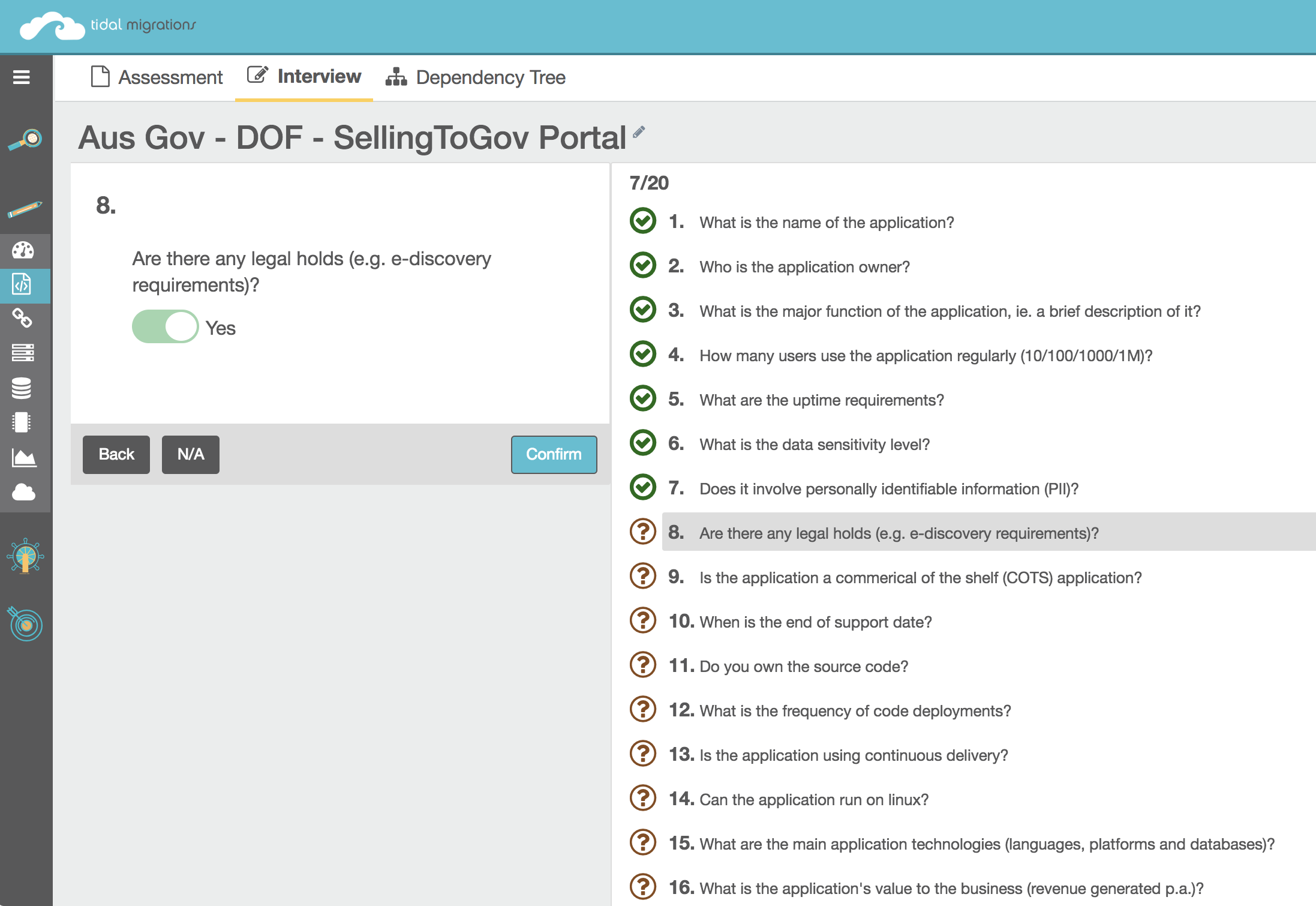Open the database stack icon
The height and width of the screenshot is (906, 1316).
pyautogui.click(x=22, y=388)
